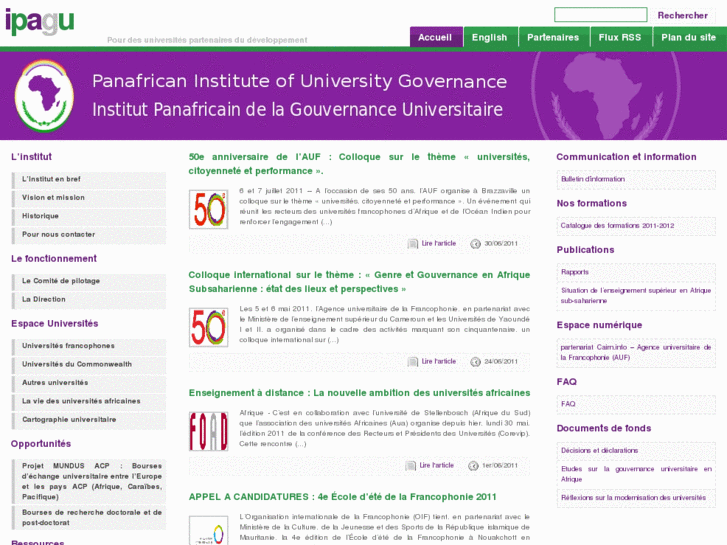Viewport: 727px width, 545px height.
Task: Click the article icon beside 1er/06/2011
Action: (x=410, y=465)
